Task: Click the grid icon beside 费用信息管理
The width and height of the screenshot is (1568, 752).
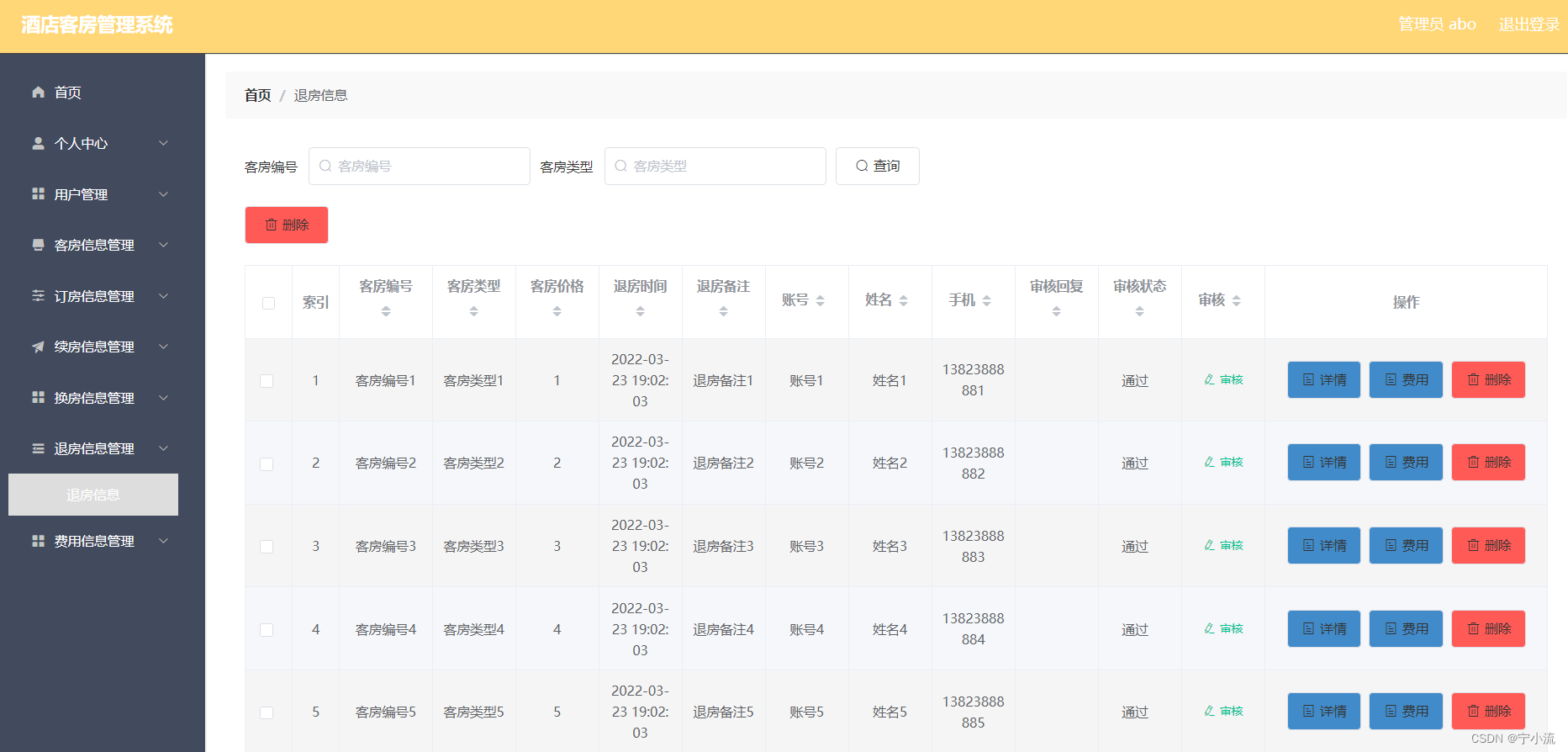Action: pyautogui.click(x=38, y=541)
